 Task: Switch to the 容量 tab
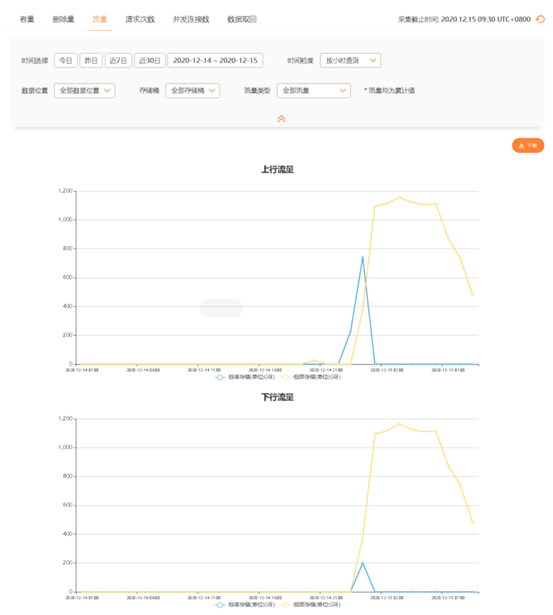27,19
